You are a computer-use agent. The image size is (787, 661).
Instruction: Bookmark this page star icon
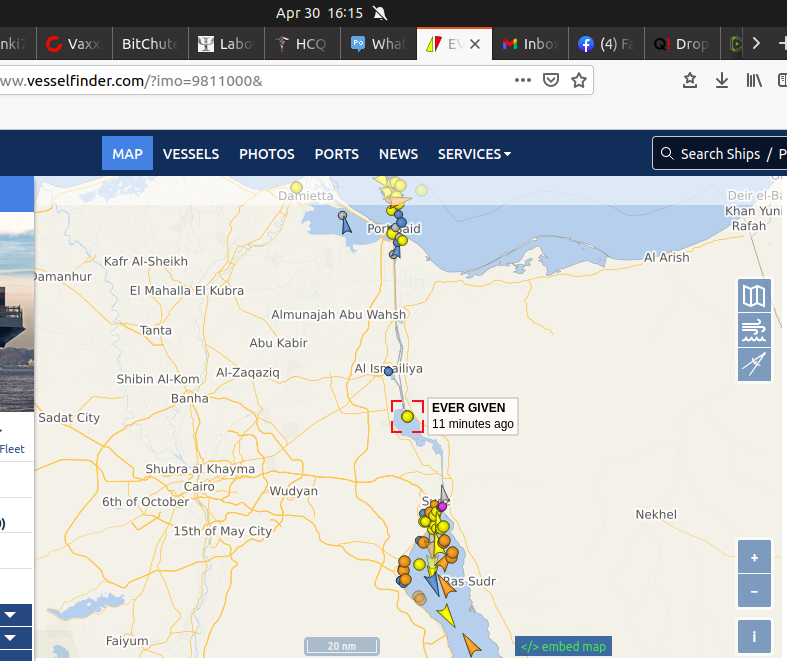click(x=579, y=80)
